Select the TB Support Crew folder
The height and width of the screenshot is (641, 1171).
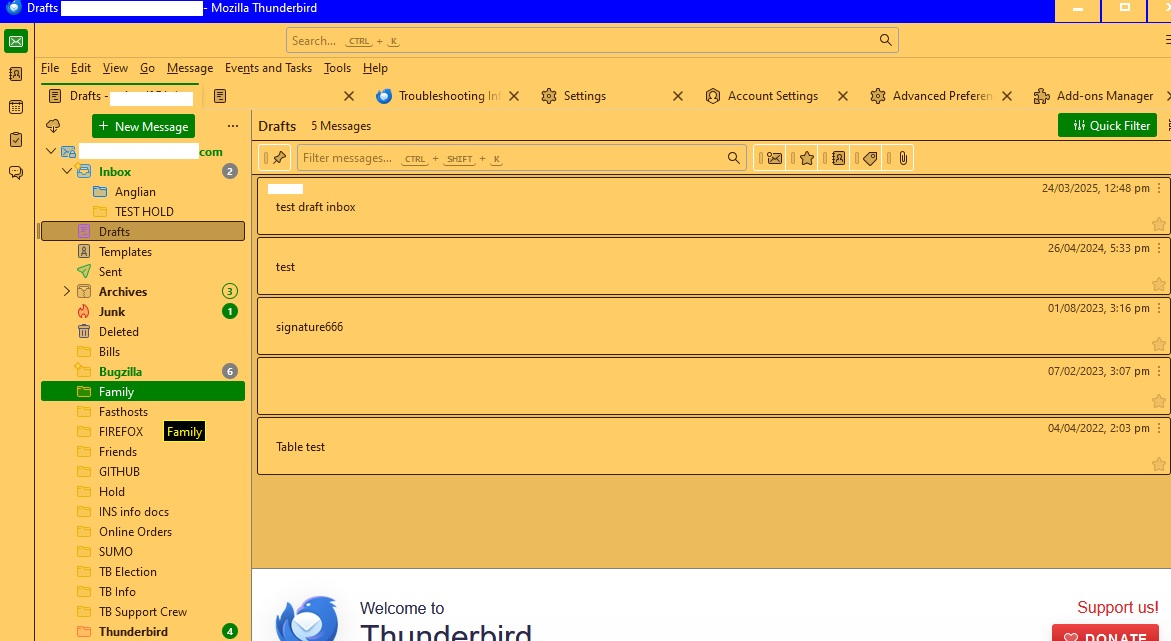(142, 611)
